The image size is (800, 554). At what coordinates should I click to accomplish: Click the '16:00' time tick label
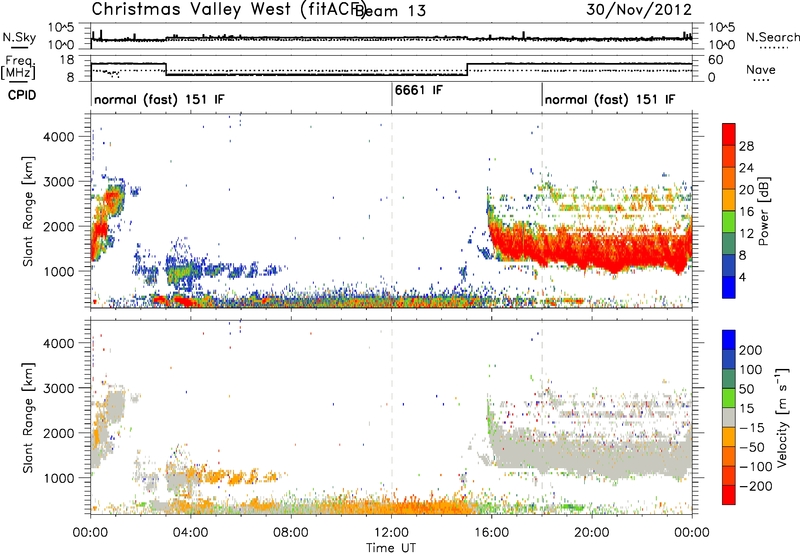tap(491, 533)
